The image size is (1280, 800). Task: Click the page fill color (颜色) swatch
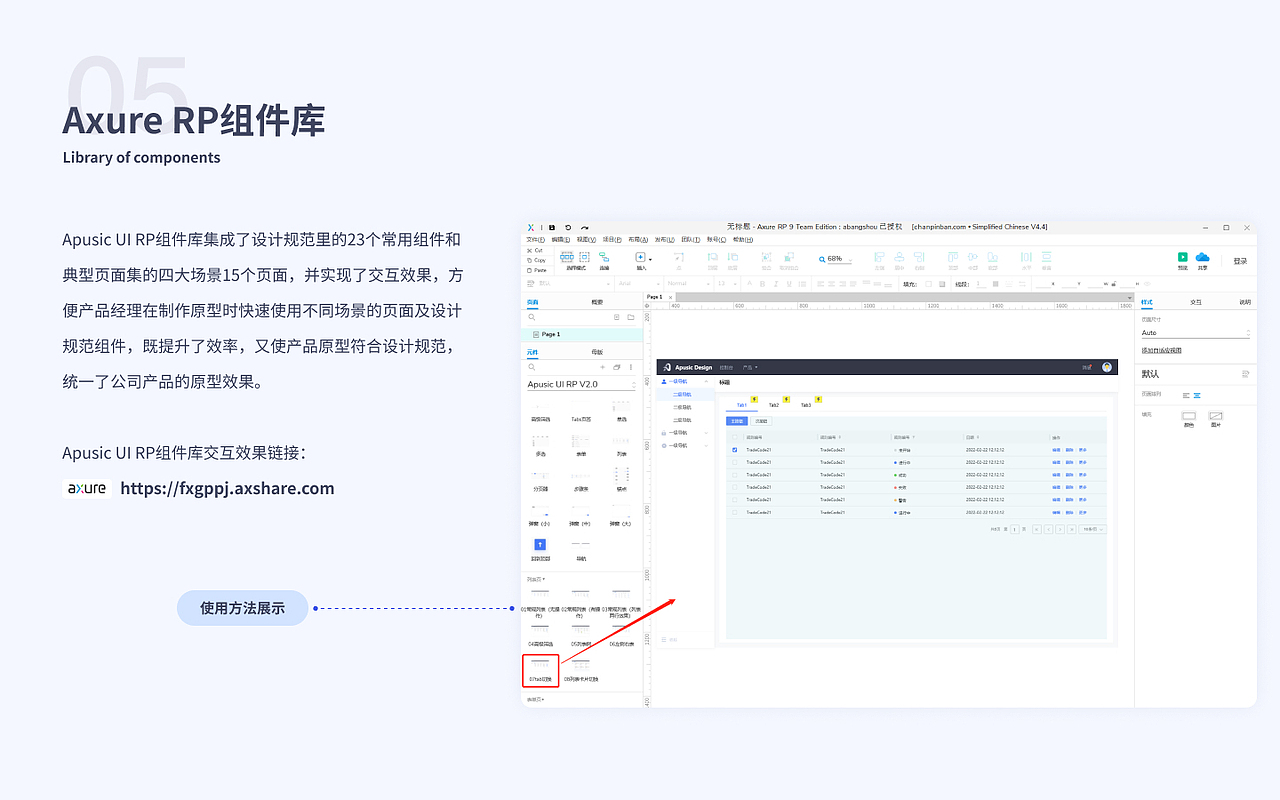(1189, 416)
